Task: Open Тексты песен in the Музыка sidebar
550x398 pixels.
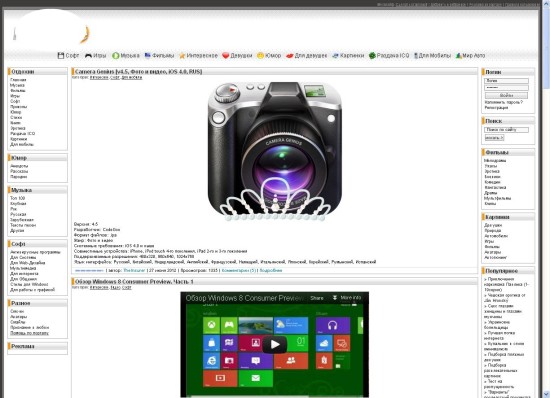Action: 23,225
